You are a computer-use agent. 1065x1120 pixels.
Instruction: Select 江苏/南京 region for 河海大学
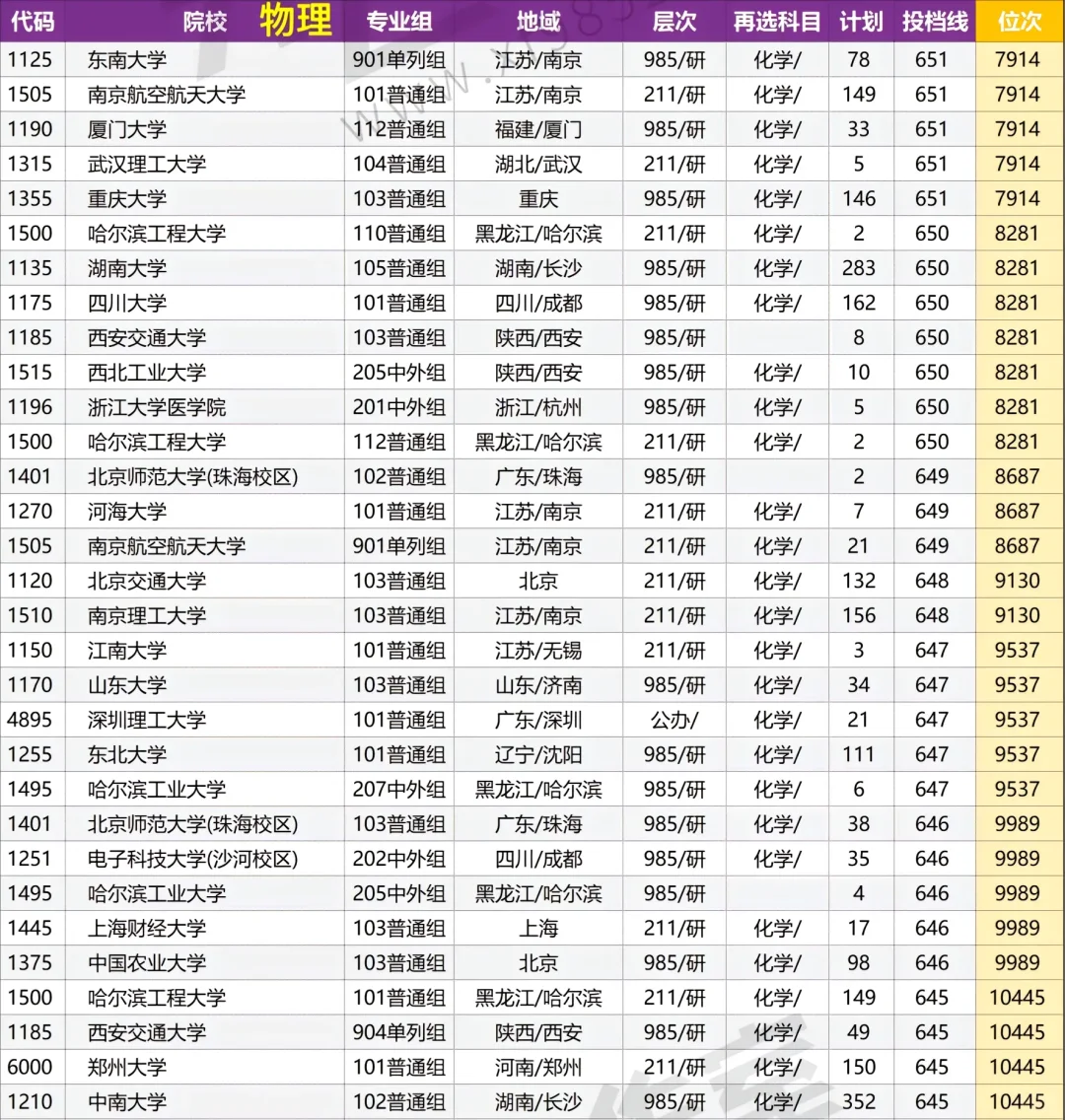537,511
